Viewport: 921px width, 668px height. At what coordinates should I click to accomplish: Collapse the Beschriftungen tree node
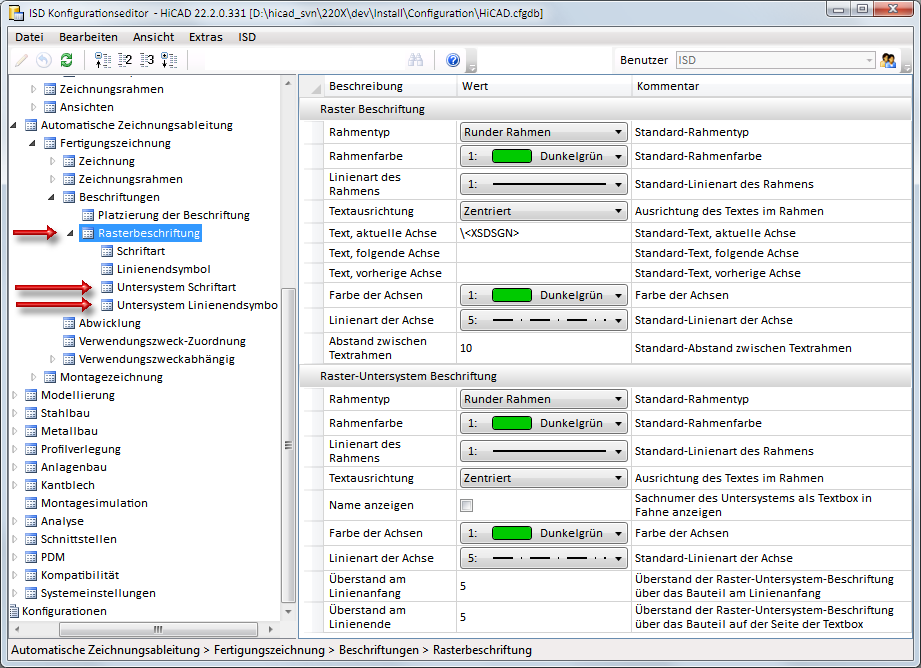click(53, 197)
